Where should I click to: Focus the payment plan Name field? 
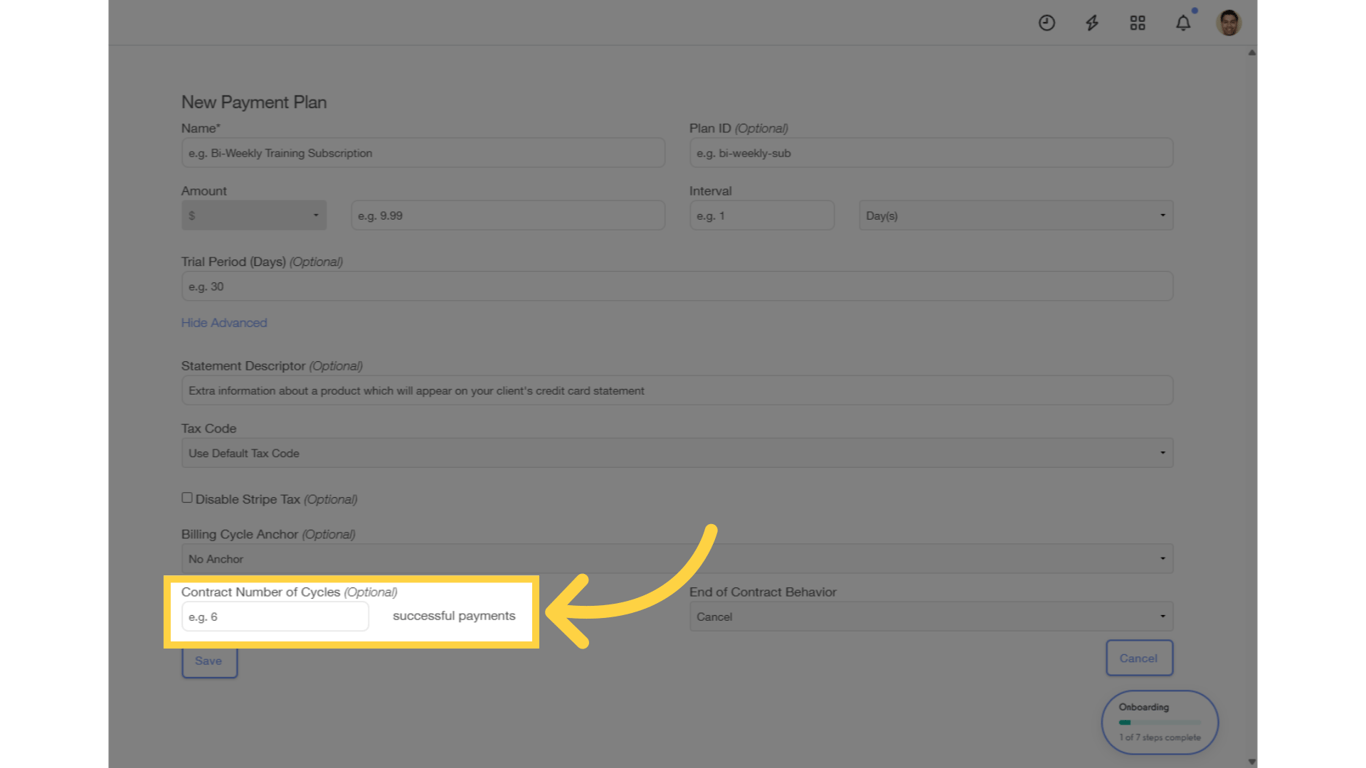tap(423, 152)
